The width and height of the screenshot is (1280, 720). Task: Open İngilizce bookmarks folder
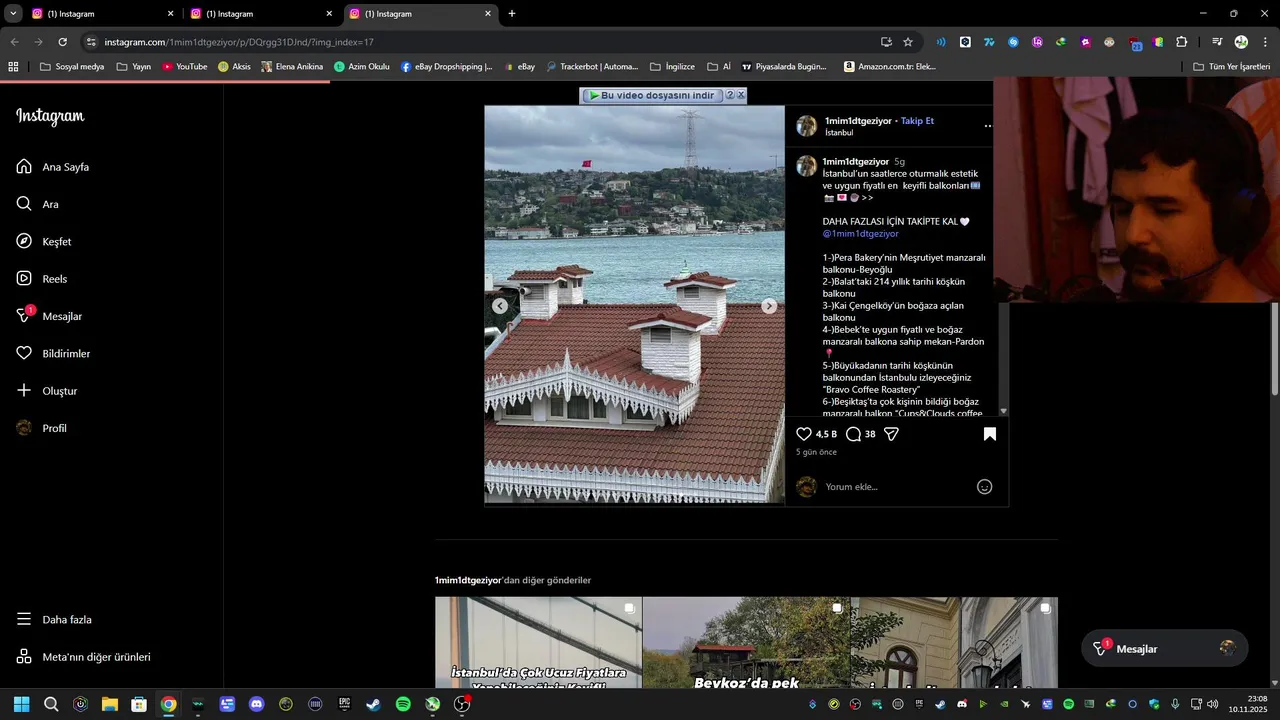(x=672, y=67)
